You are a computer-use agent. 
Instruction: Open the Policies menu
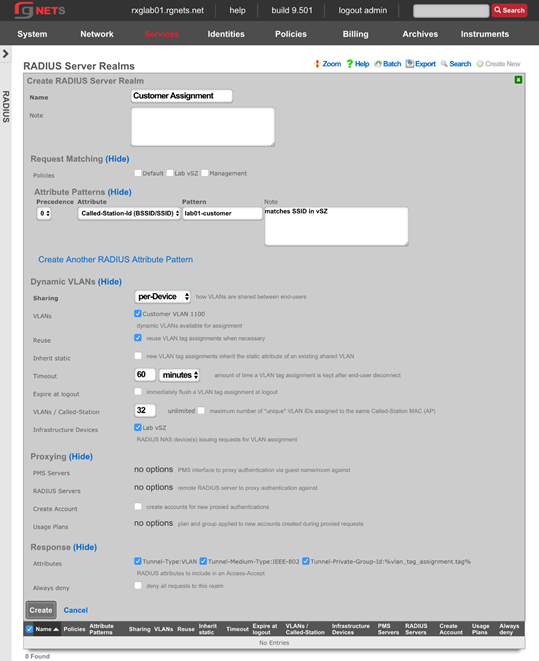click(x=291, y=34)
